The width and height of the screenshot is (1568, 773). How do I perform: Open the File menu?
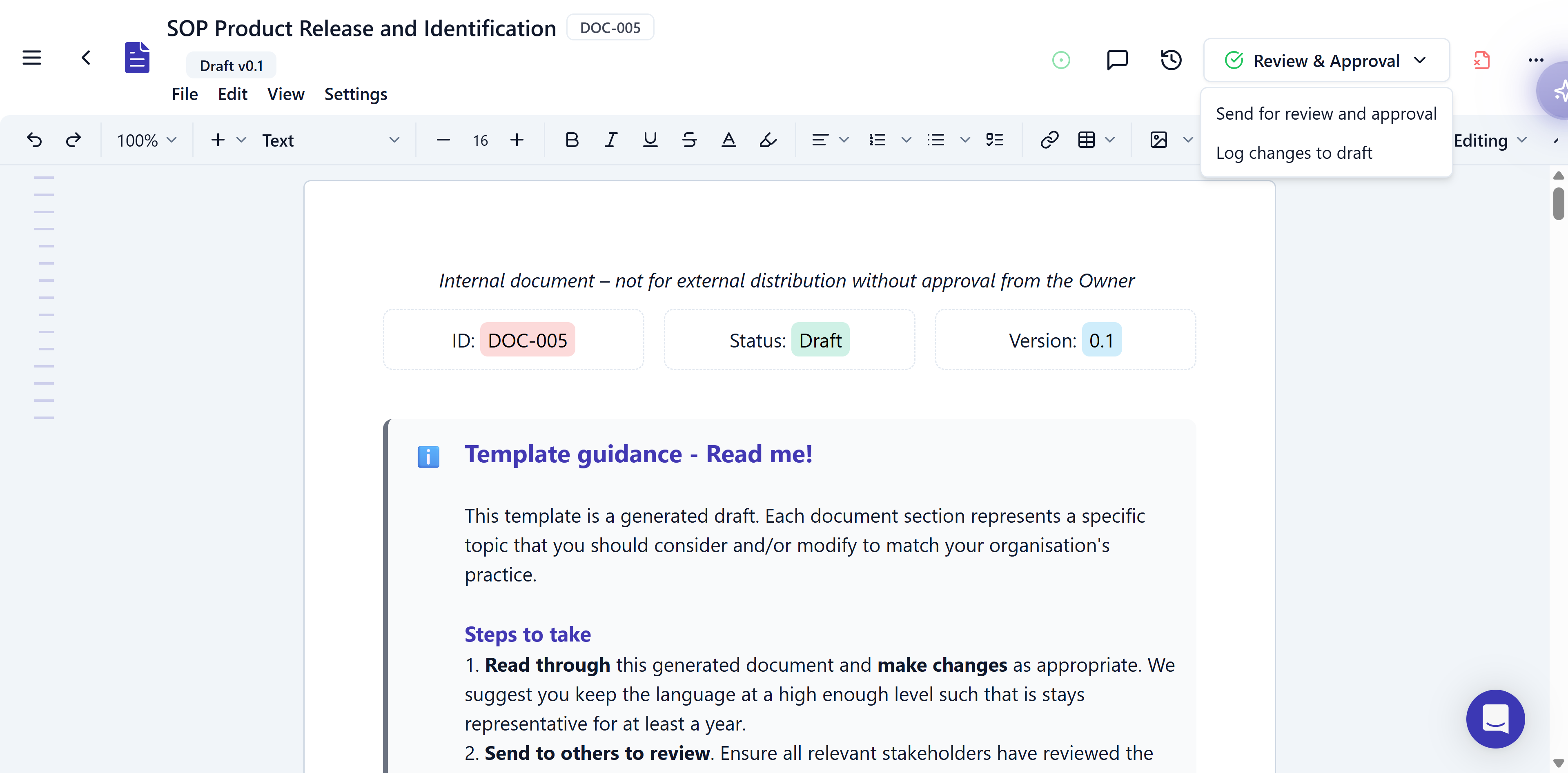tap(185, 94)
